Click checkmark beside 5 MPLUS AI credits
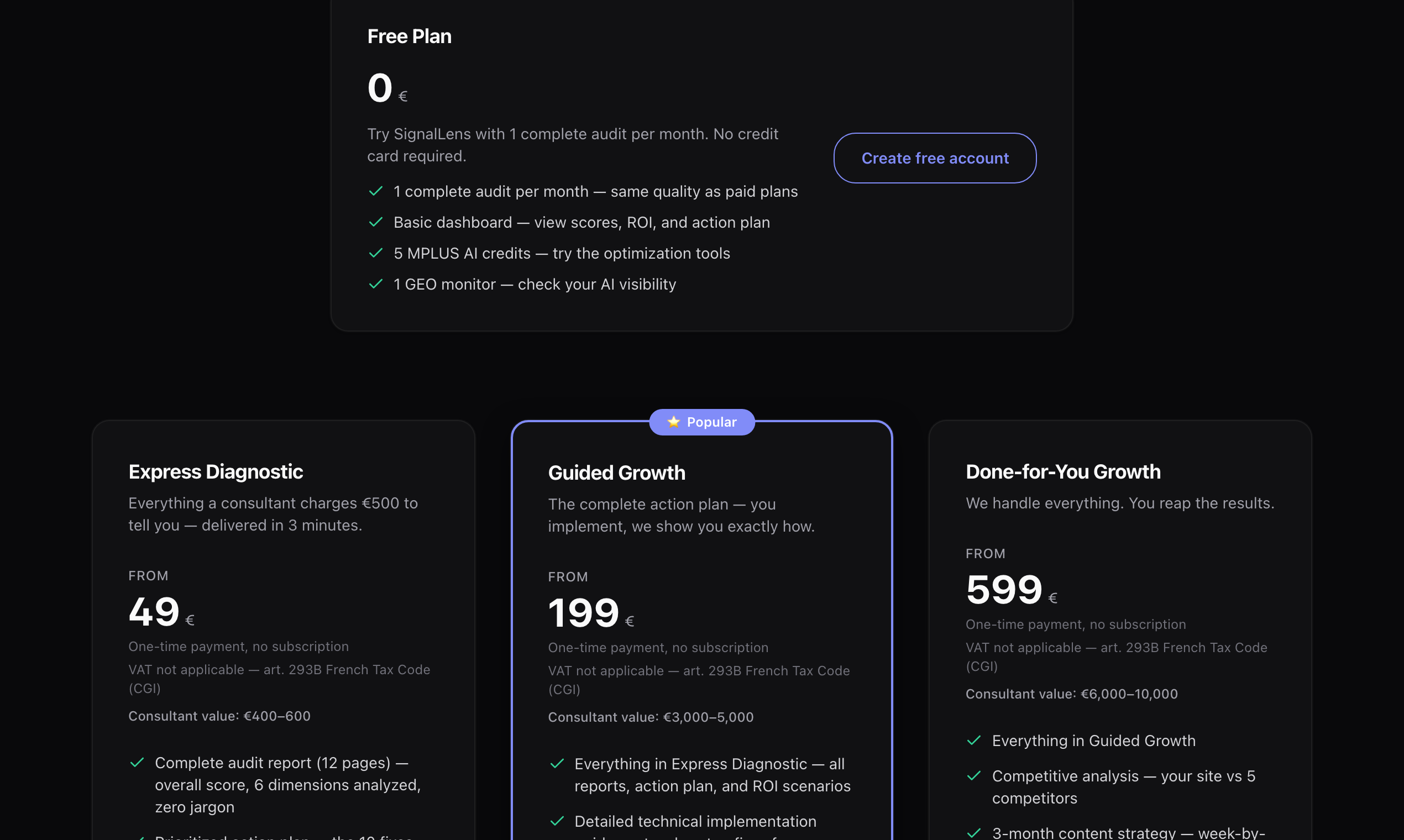The image size is (1404, 840). pos(376,253)
